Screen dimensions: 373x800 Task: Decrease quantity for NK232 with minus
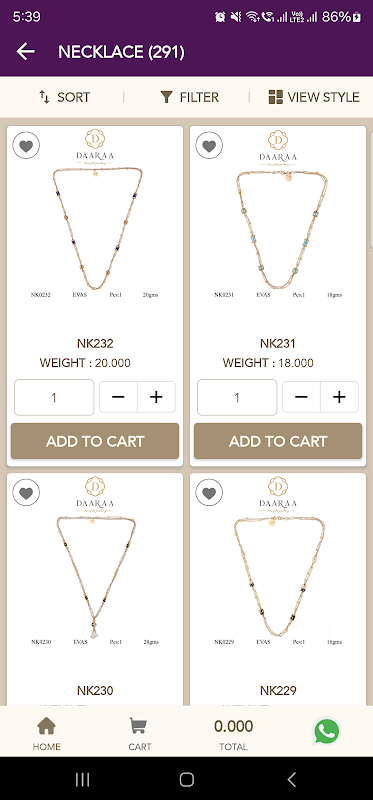click(x=118, y=397)
